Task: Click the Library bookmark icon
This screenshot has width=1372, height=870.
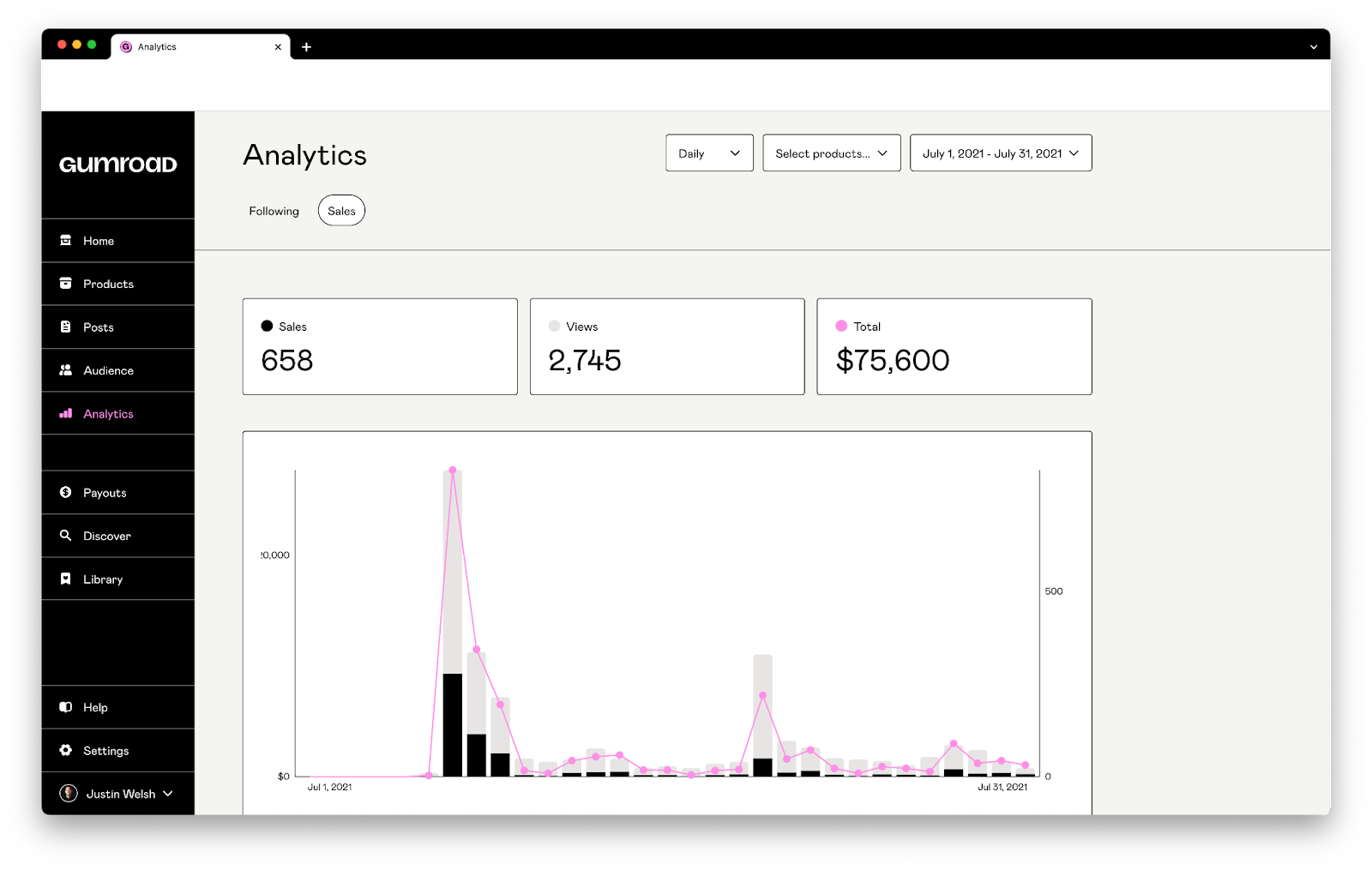Action: [65, 579]
